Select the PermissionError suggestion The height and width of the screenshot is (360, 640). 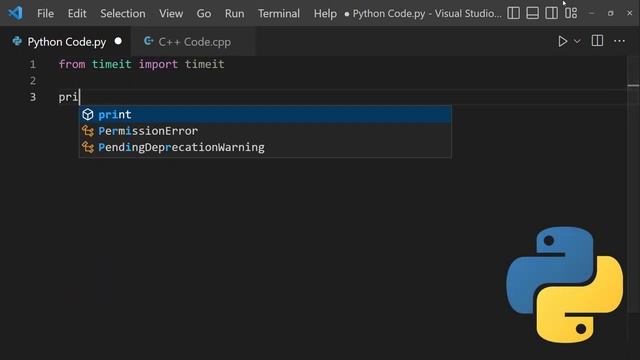(x=265, y=131)
